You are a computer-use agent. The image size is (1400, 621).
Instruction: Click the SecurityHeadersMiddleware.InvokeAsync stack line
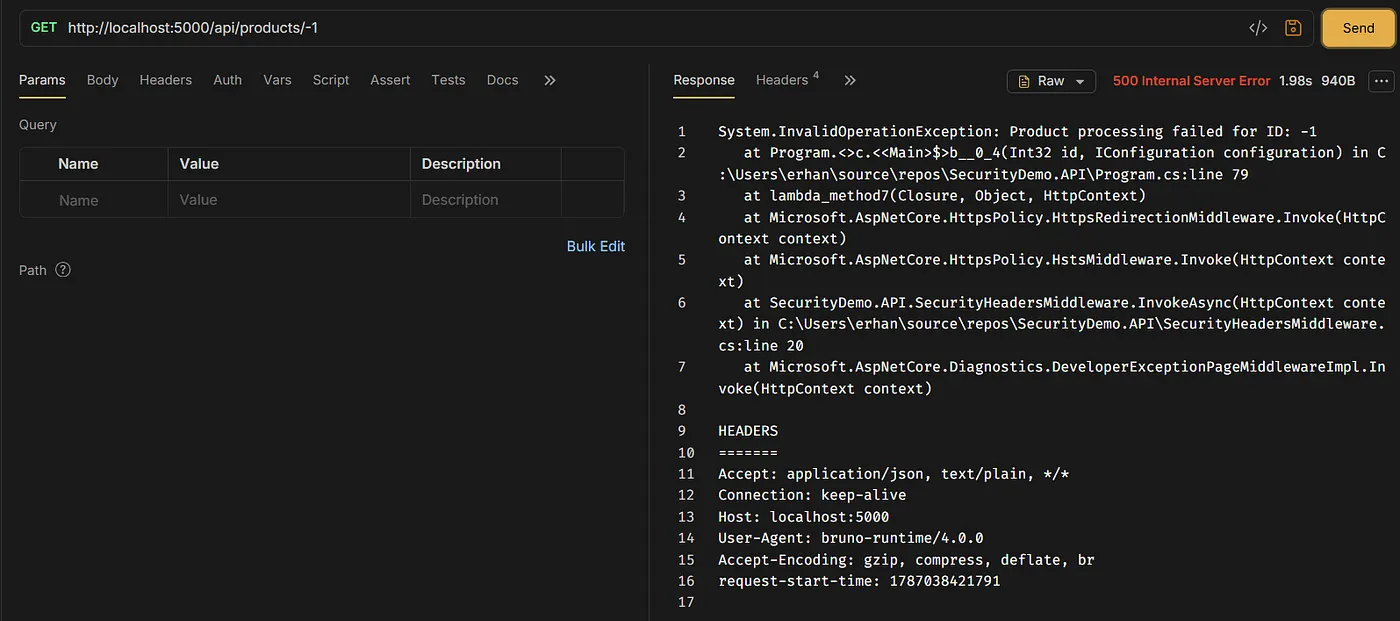(1052, 324)
